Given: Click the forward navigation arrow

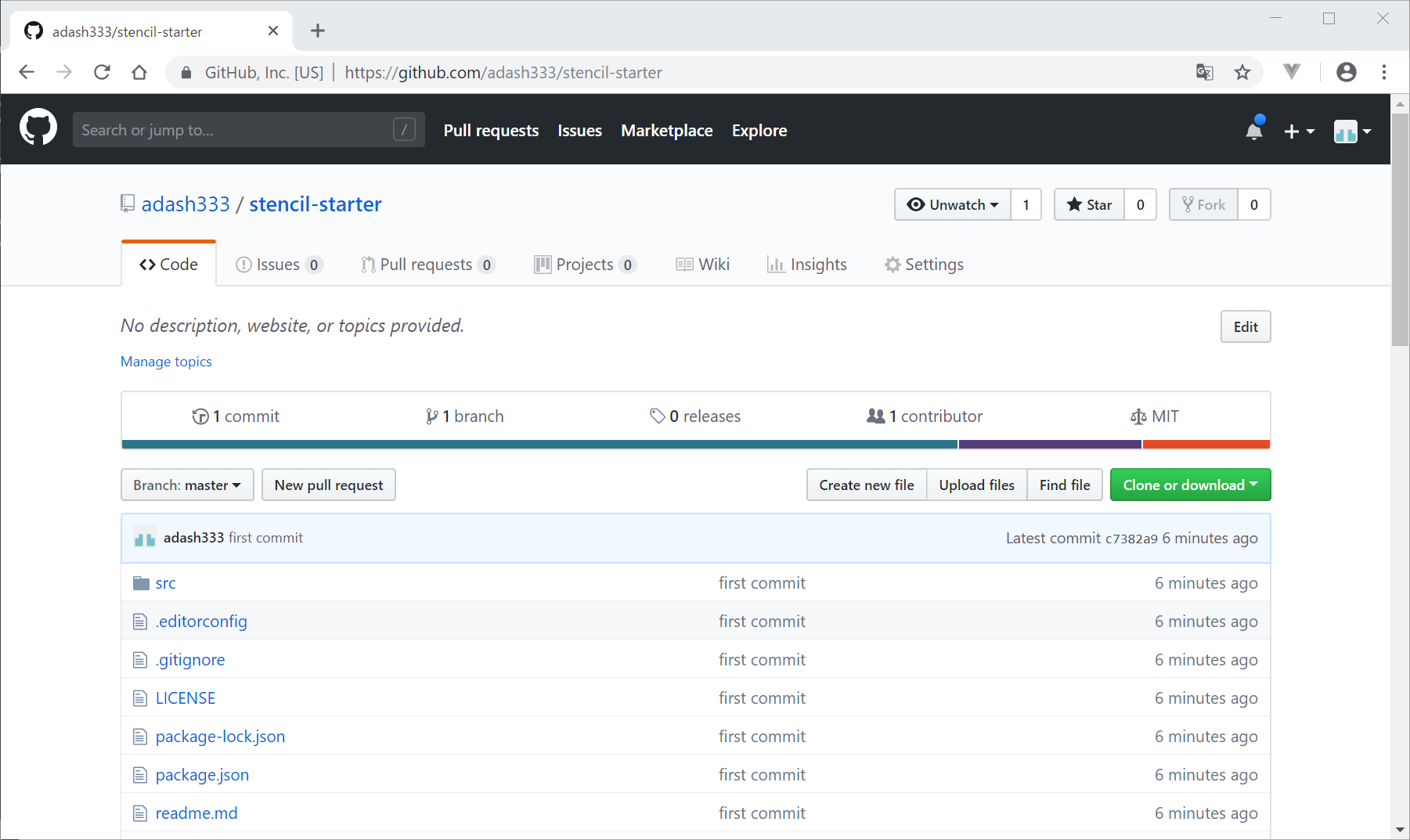Looking at the screenshot, I should (64, 72).
